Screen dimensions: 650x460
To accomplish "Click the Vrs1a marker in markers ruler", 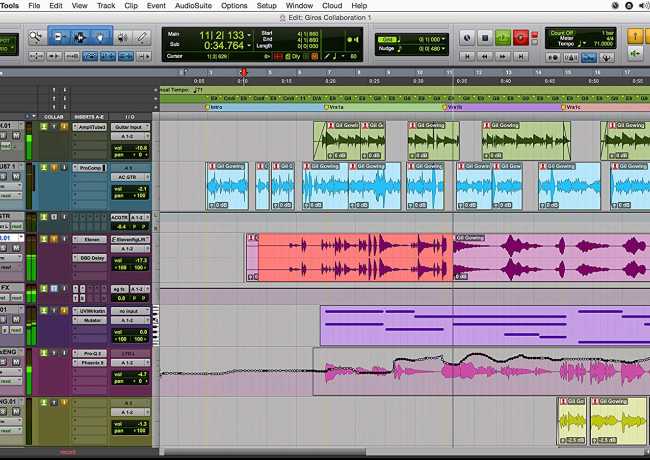I will [336, 107].
